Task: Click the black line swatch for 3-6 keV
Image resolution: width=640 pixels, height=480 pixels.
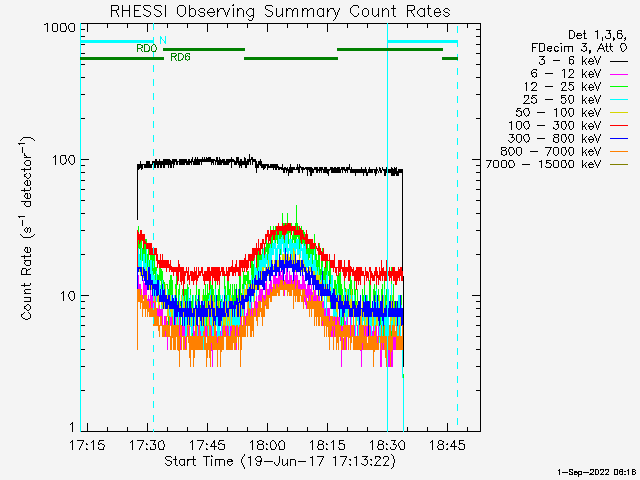Action: (x=619, y=61)
